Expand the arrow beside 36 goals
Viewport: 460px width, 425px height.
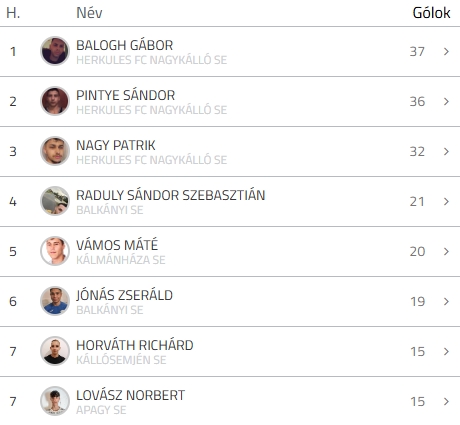(446, 101)
